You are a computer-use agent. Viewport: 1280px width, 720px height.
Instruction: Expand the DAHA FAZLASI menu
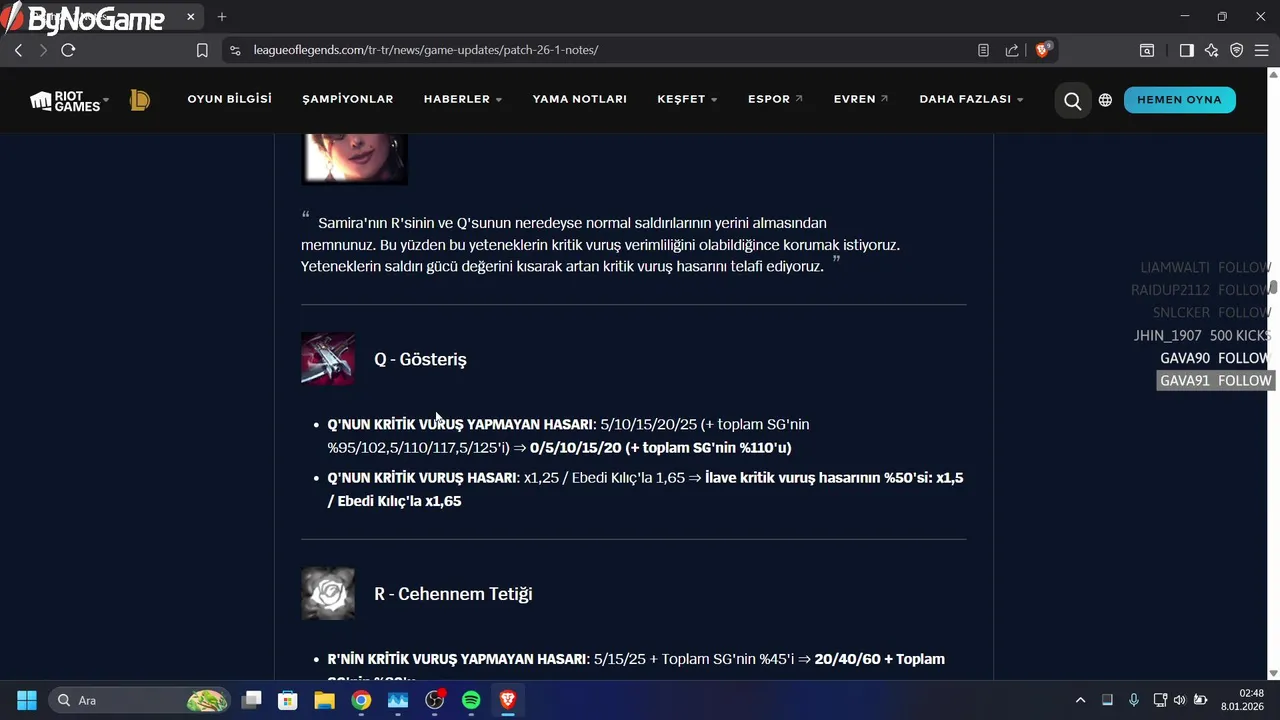(971, 99)
